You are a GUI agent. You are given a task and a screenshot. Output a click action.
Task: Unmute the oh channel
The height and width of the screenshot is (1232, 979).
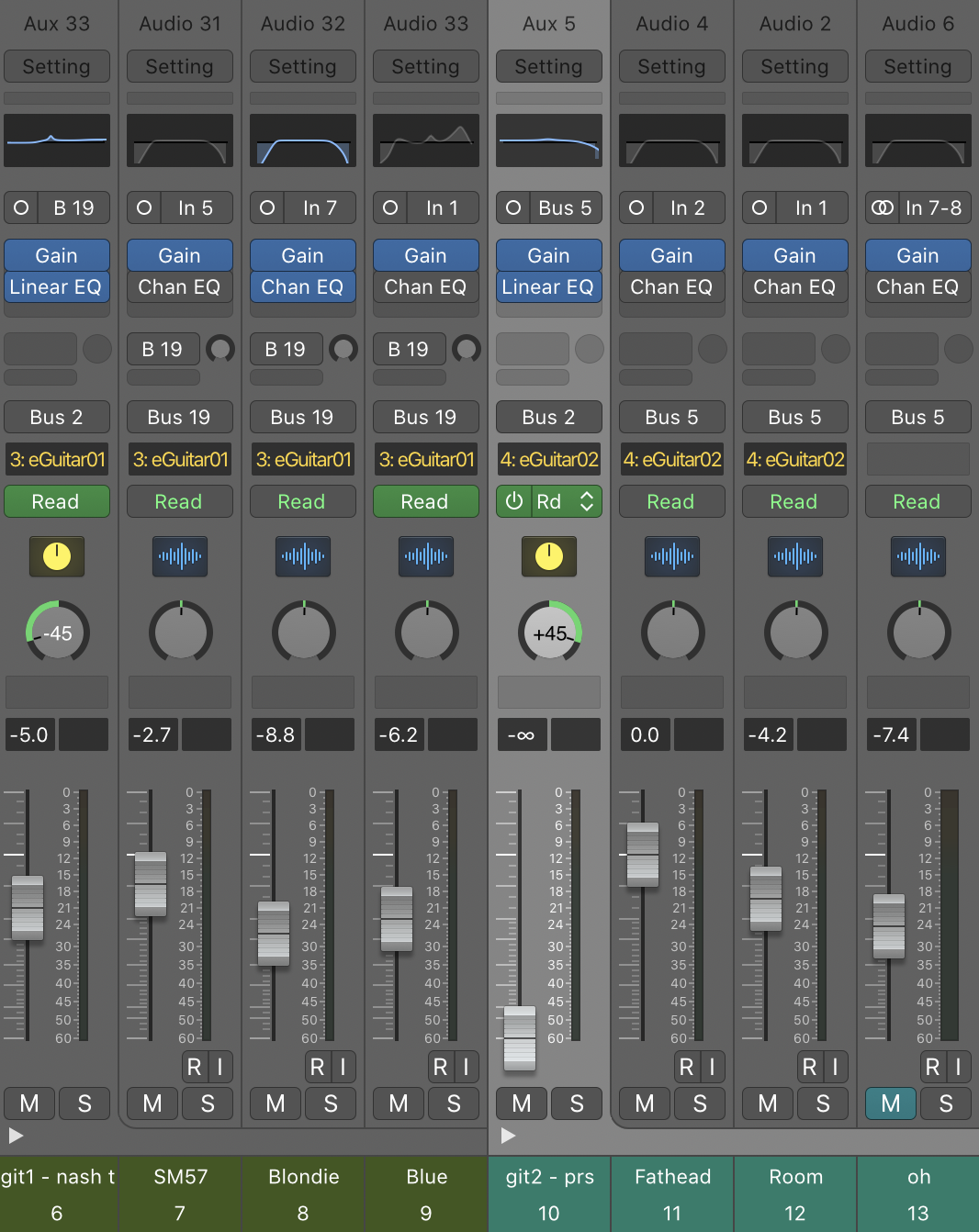click(891, 1103)
